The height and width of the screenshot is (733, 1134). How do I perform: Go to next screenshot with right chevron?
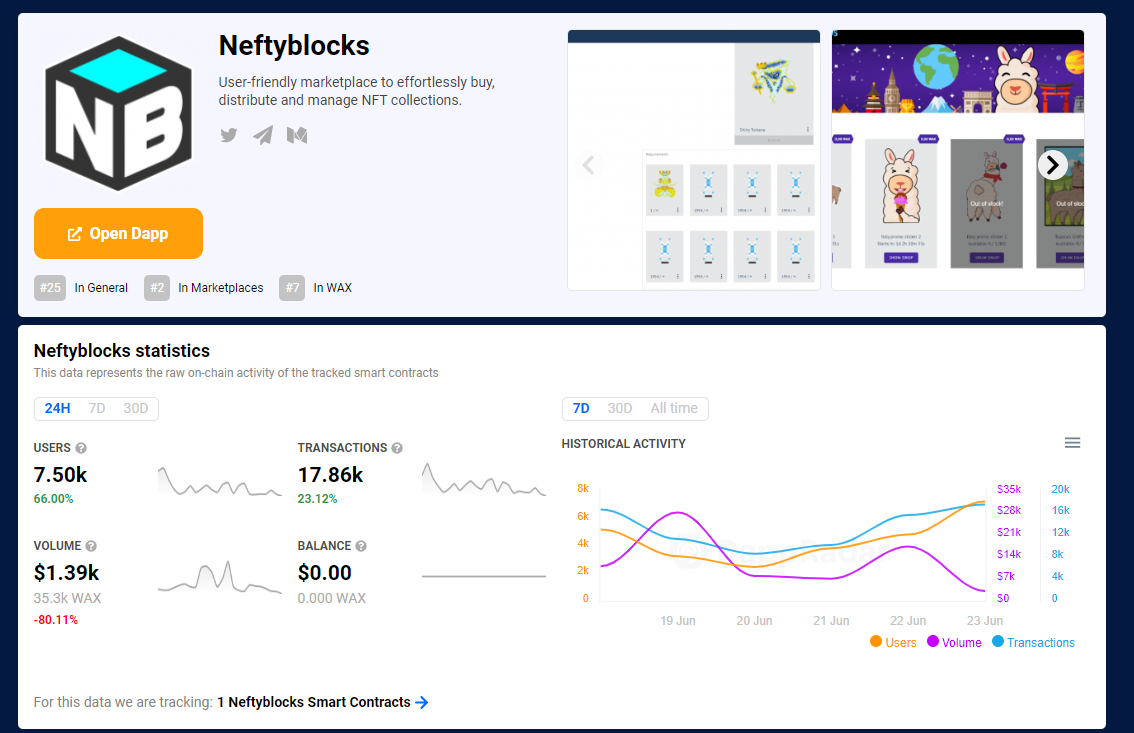click(x=1053, y=166)
